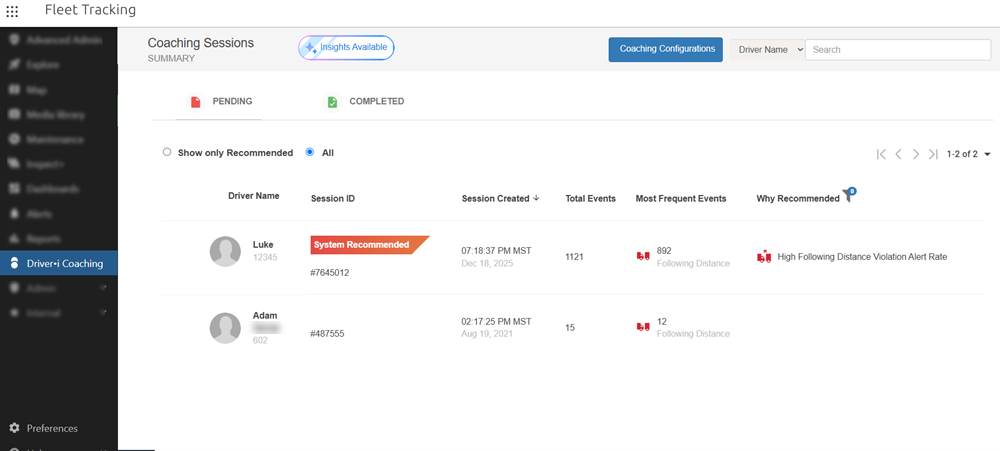
Task: Click the 07:18:37 PM MST timestamp
Action: (496, 251)
